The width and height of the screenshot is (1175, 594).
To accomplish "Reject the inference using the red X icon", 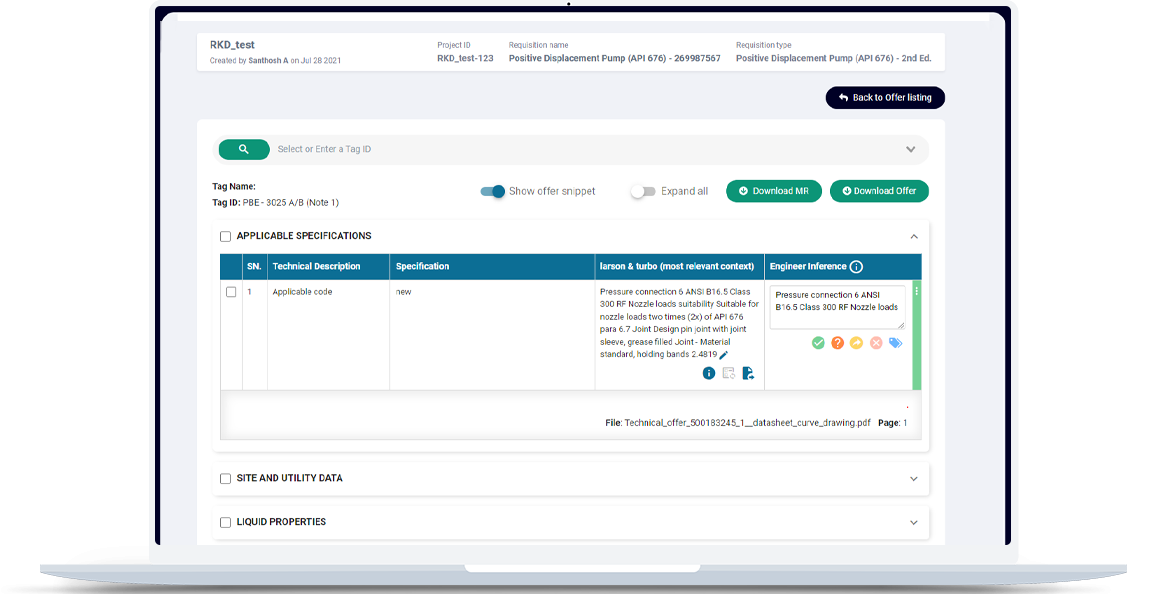I will coord(876,342).
